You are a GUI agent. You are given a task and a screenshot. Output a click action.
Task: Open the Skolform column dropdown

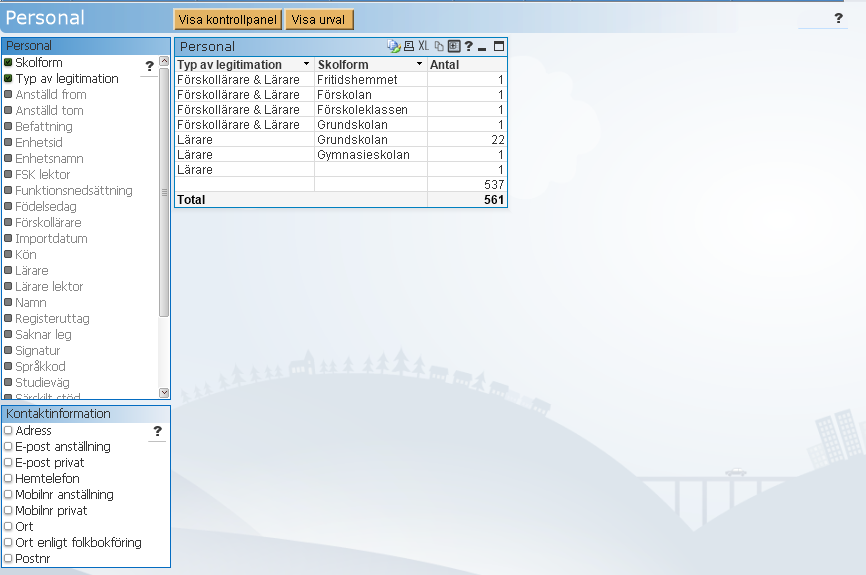pos(420,64)
